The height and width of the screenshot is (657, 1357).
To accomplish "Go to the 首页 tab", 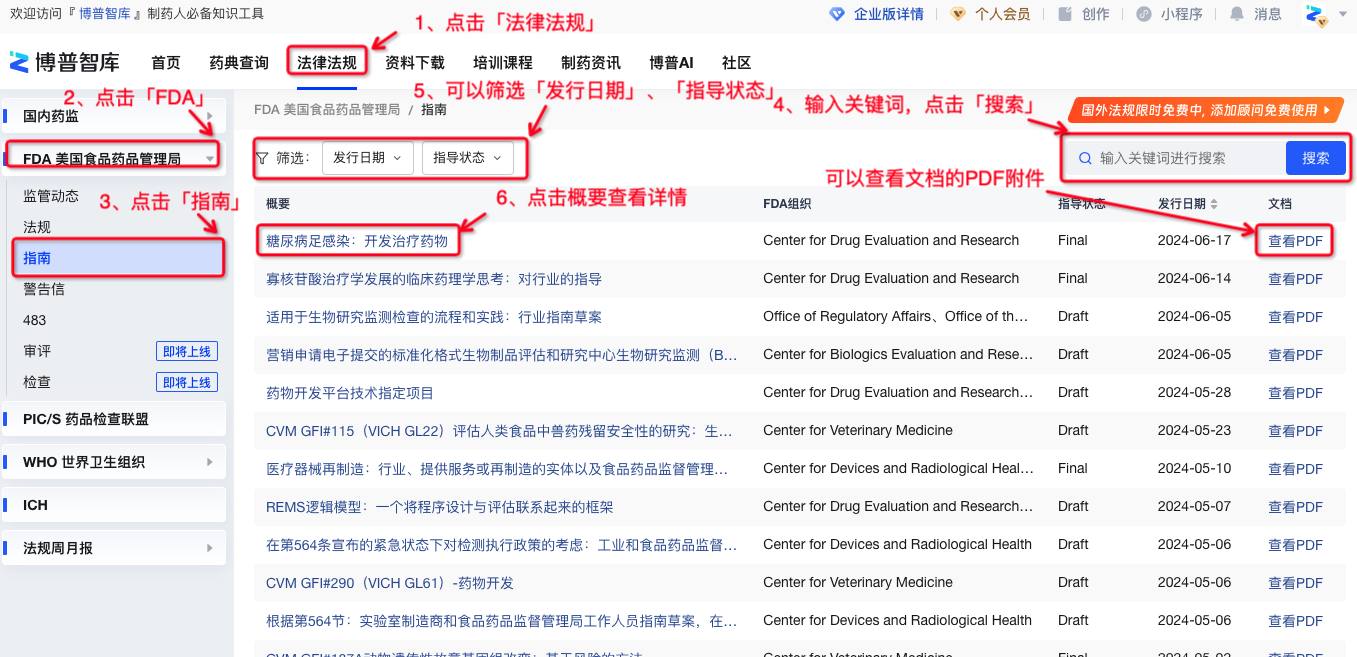I will tap(166, 63).
